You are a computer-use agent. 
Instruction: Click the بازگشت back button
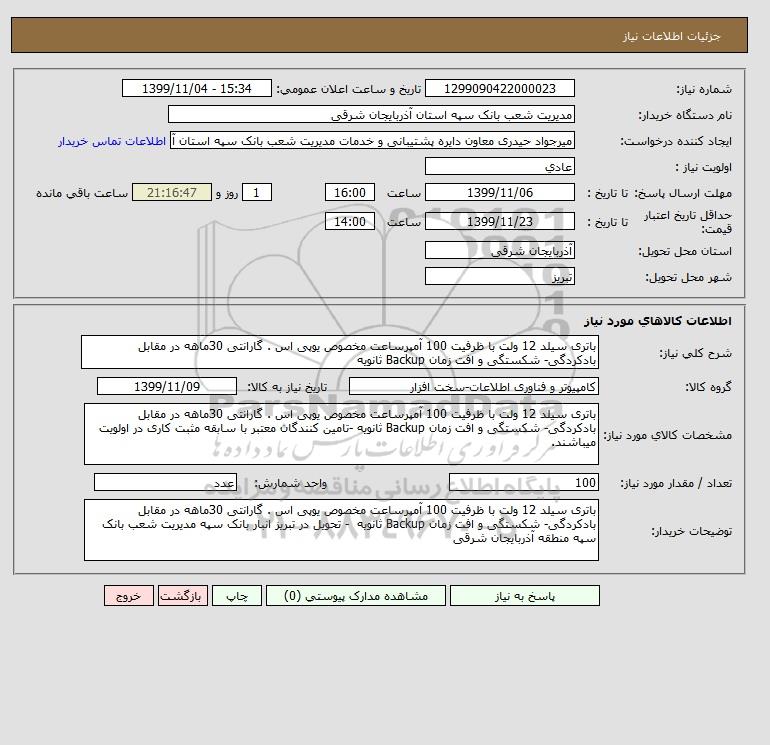(x=183, y=596)
